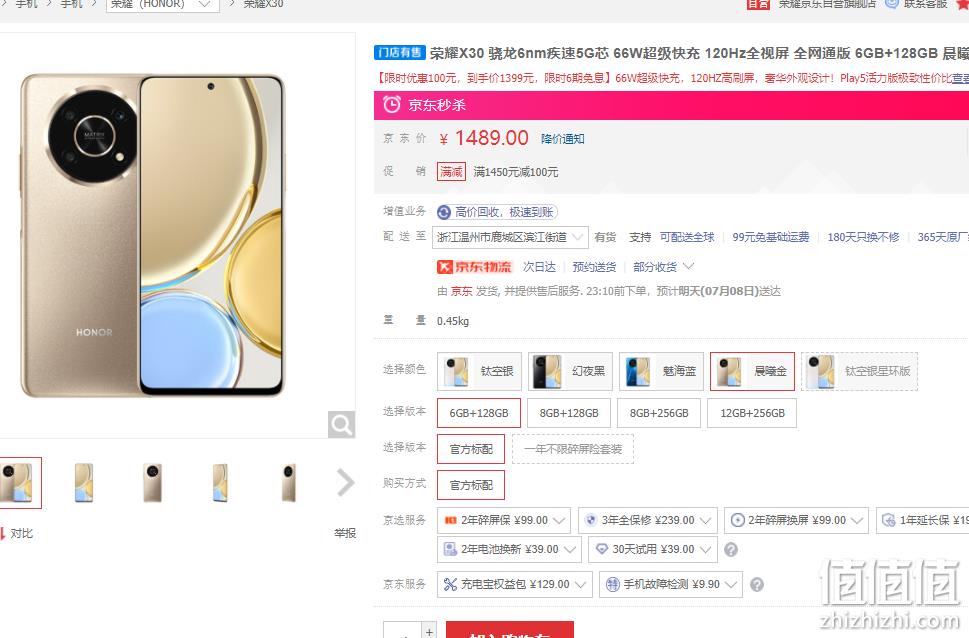Image resolution: width=969 pixels, height=638 pixels.
Task: Click the help icon beside 30天试用 service
Action: tap(730, 550)
